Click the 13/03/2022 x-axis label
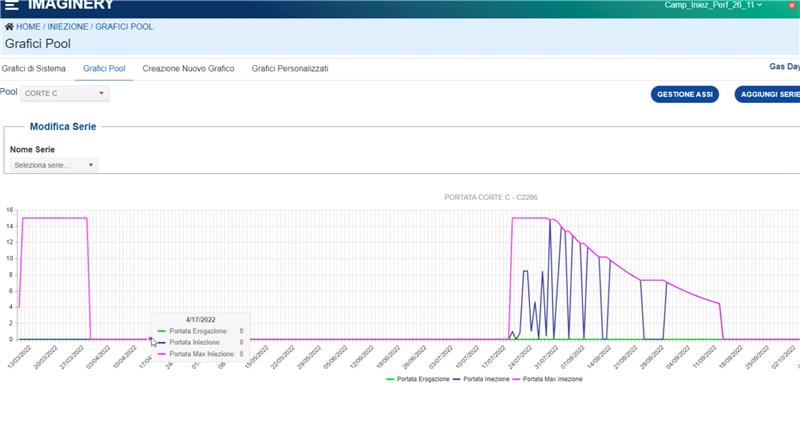 (19, 357)
